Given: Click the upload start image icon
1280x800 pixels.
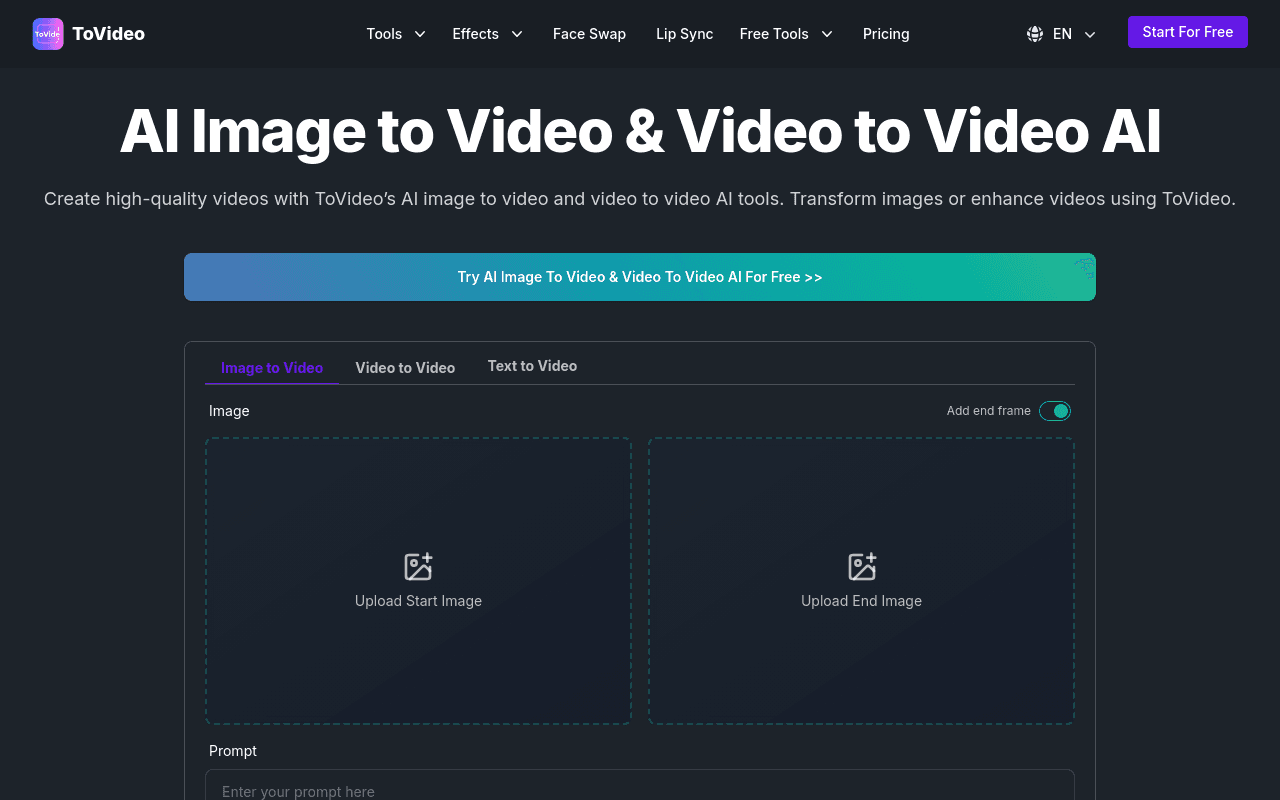Looking at the screenshot, I should 418,567.
